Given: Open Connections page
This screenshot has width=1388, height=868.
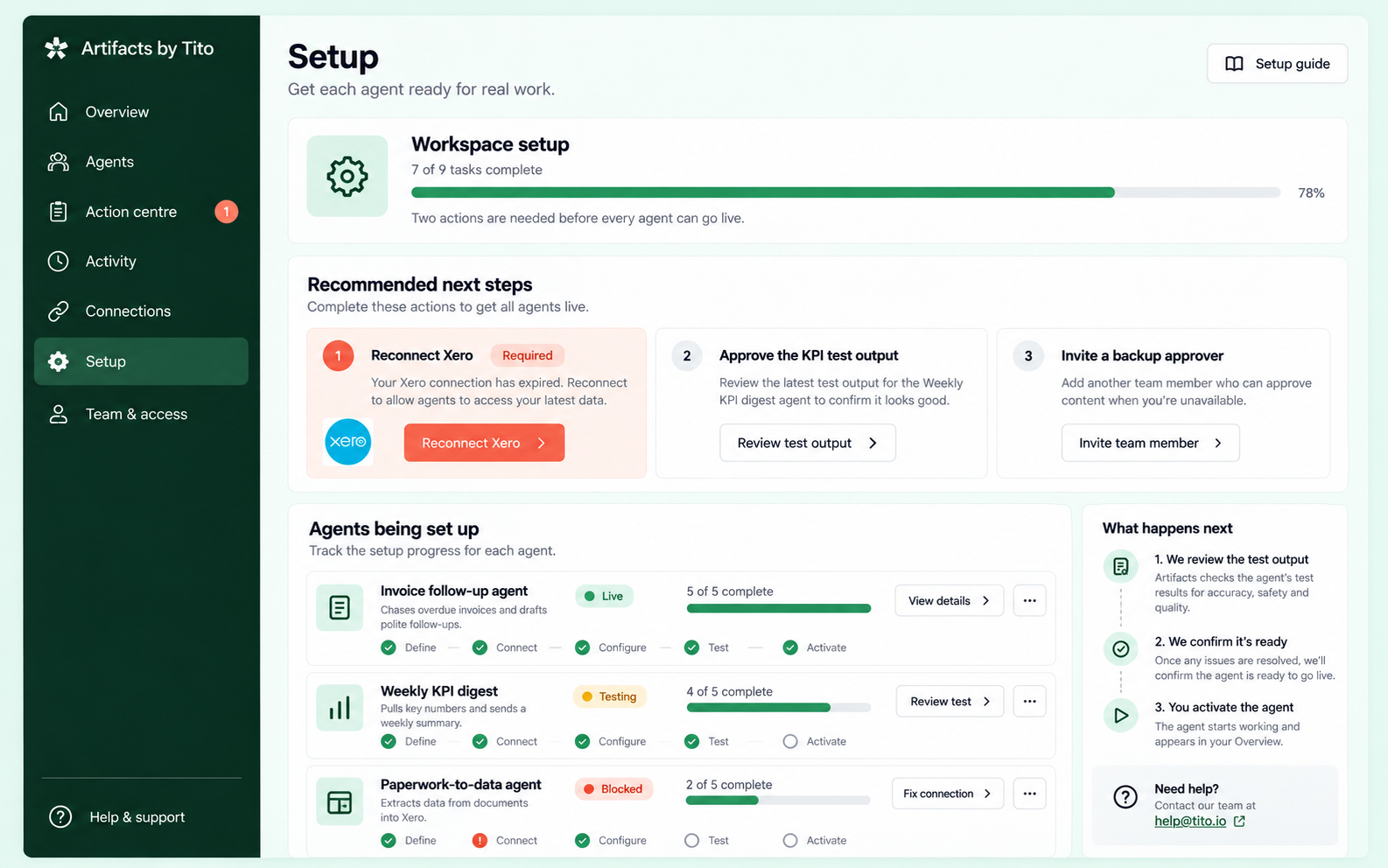Looking at the screenshot, I should coord(141,311).
